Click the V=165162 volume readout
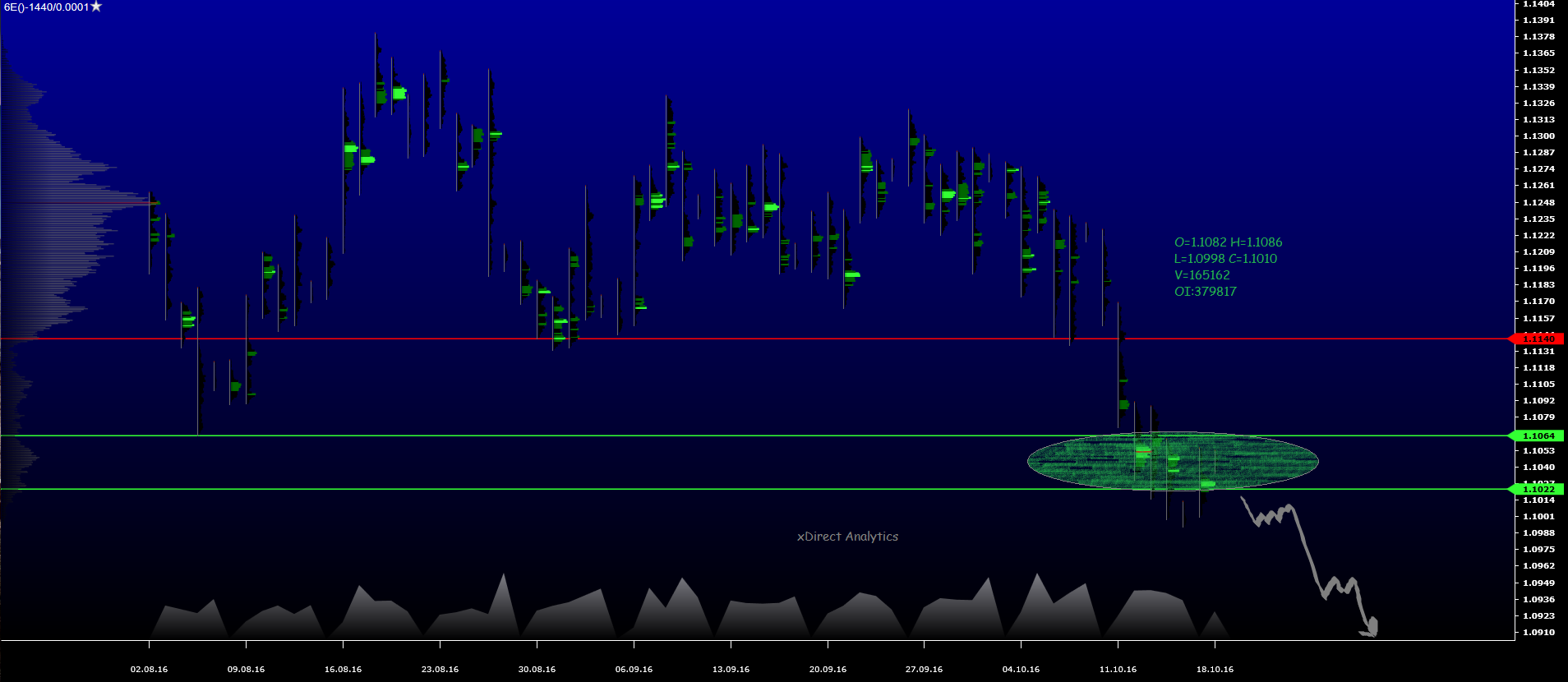 [x=1201, y=275]
